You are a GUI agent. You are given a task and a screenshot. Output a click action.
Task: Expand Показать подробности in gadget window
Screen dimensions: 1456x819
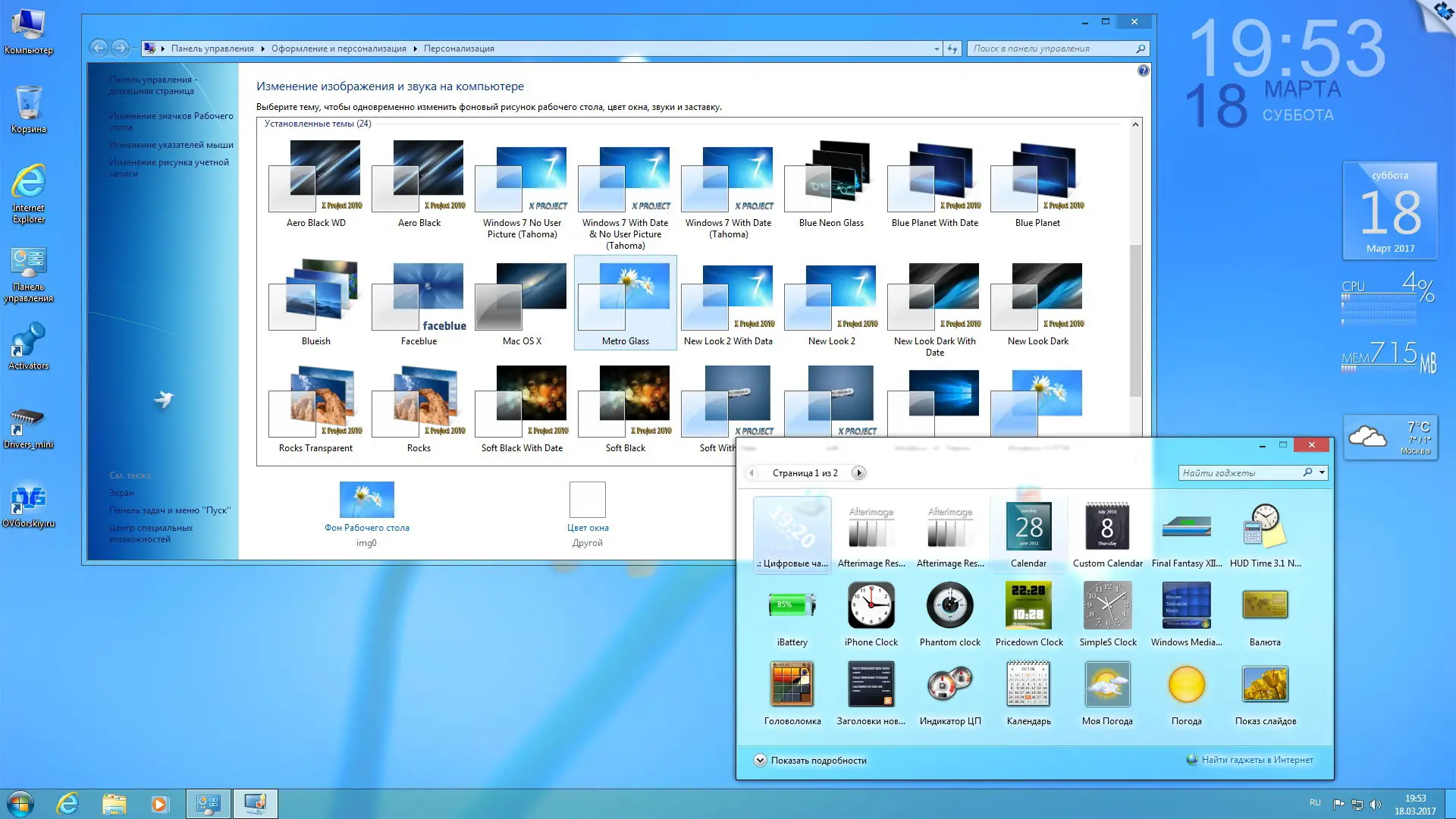coord(760,761)
